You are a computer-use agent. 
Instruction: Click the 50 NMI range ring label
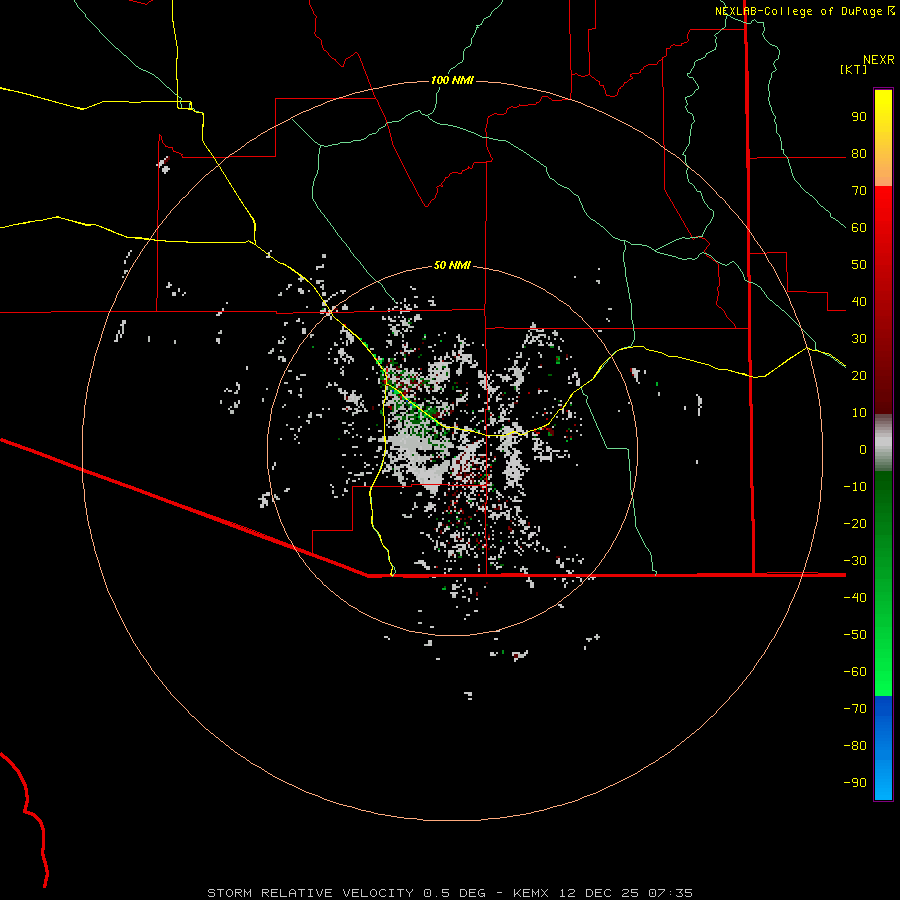452,265
